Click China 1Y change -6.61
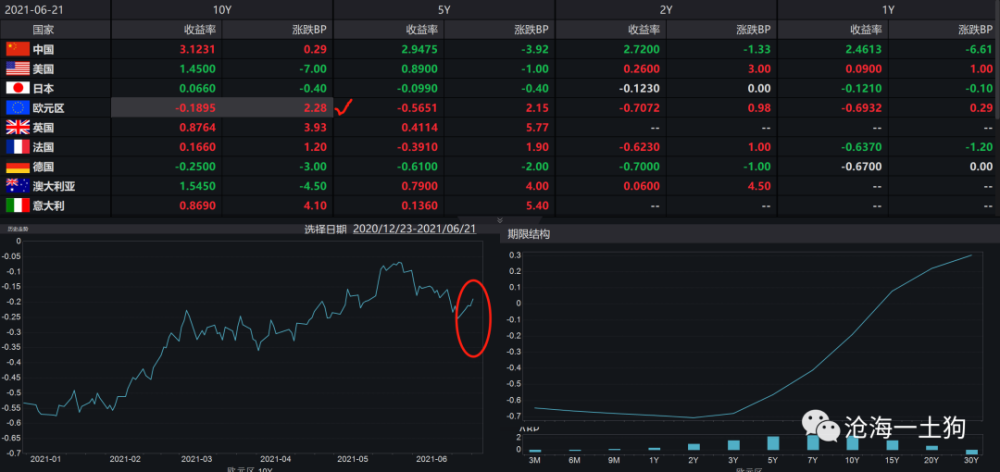 click(980, 49)
